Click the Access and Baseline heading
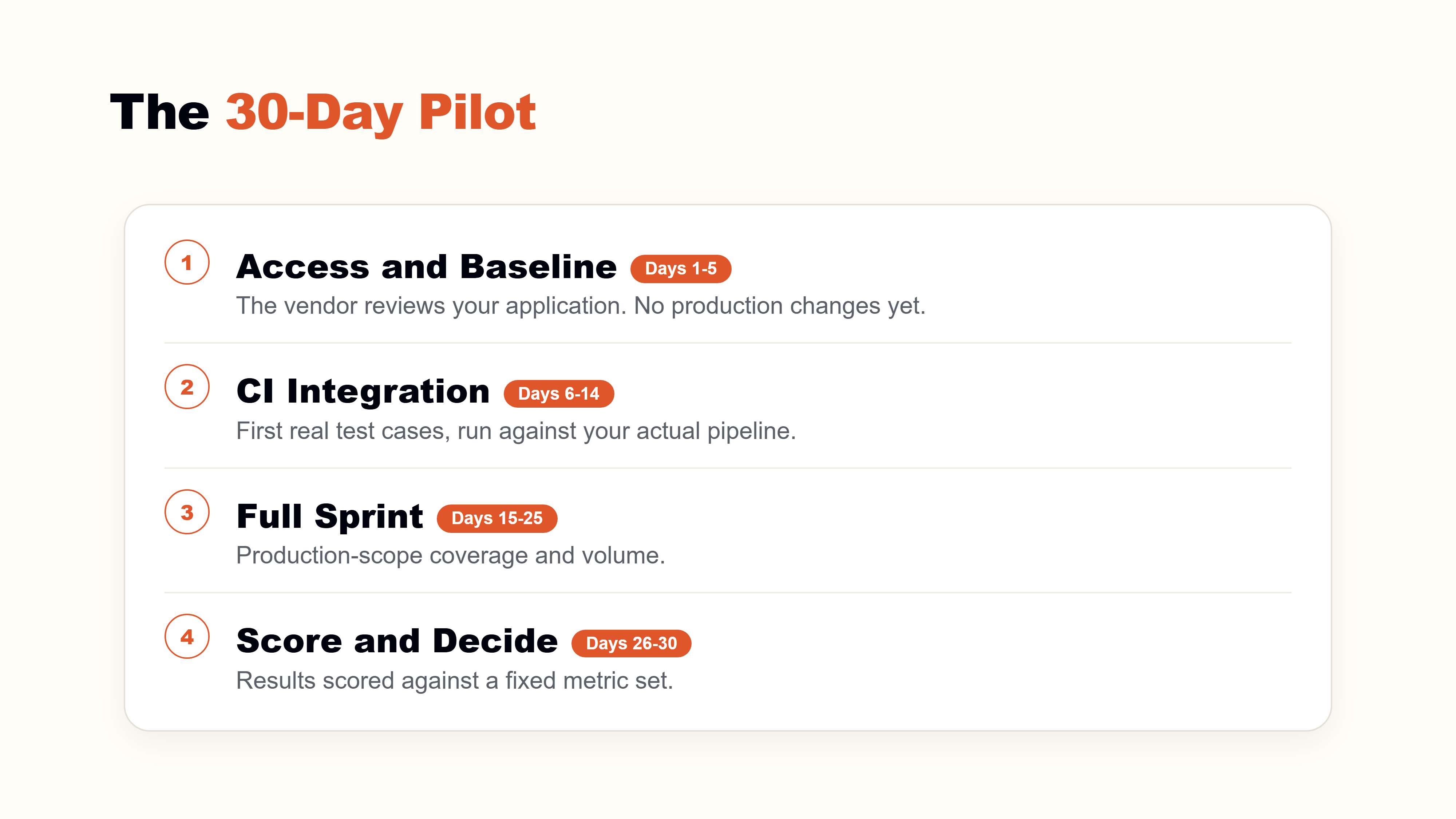 [427, 267]
